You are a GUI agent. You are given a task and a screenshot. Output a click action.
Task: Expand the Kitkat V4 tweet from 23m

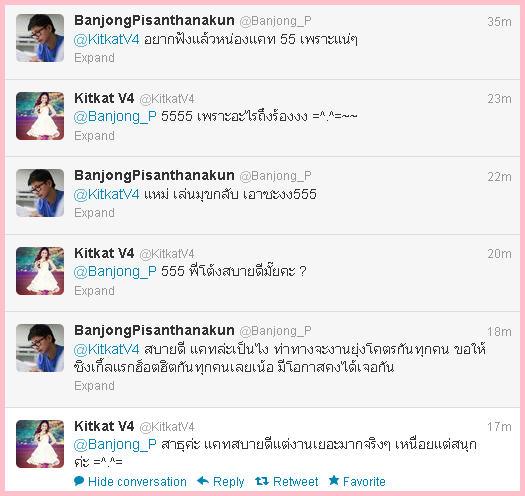[x=94, y=136]
